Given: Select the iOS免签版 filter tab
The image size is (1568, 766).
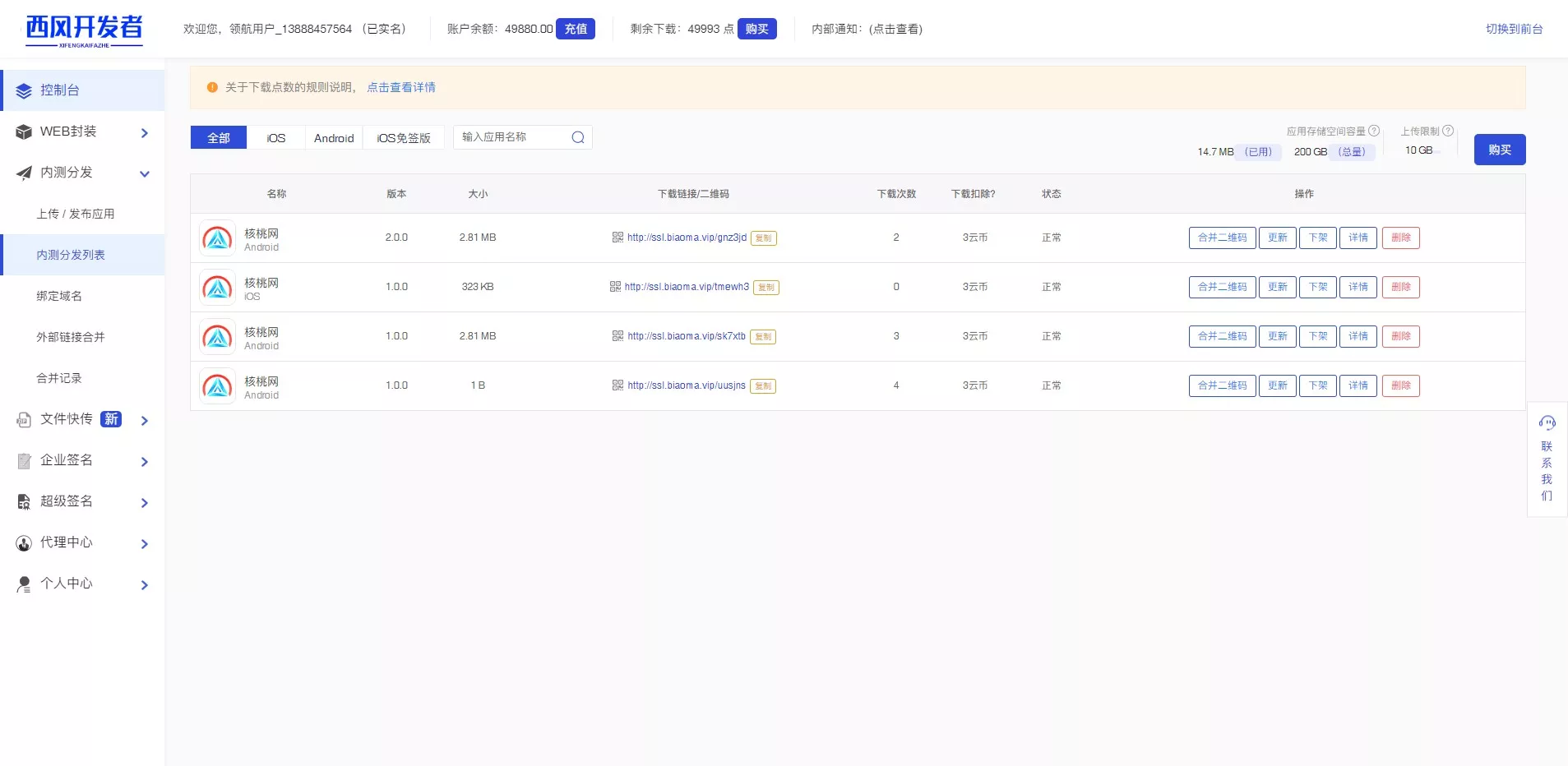Looking at the screenshot, I should 403,138.
